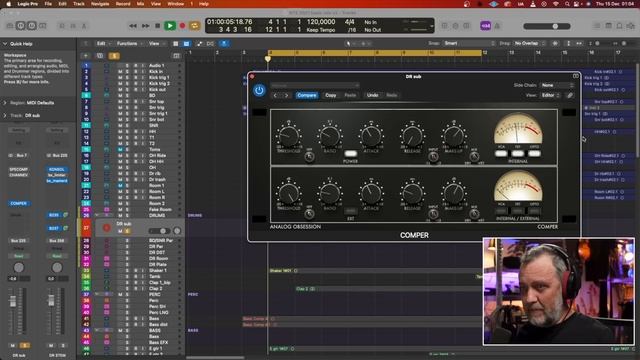This screenshot has height=360, width=640.
Task: Open the Drag No Overlap dropdown
Action: pyautogui.click(x=529, y=43)
